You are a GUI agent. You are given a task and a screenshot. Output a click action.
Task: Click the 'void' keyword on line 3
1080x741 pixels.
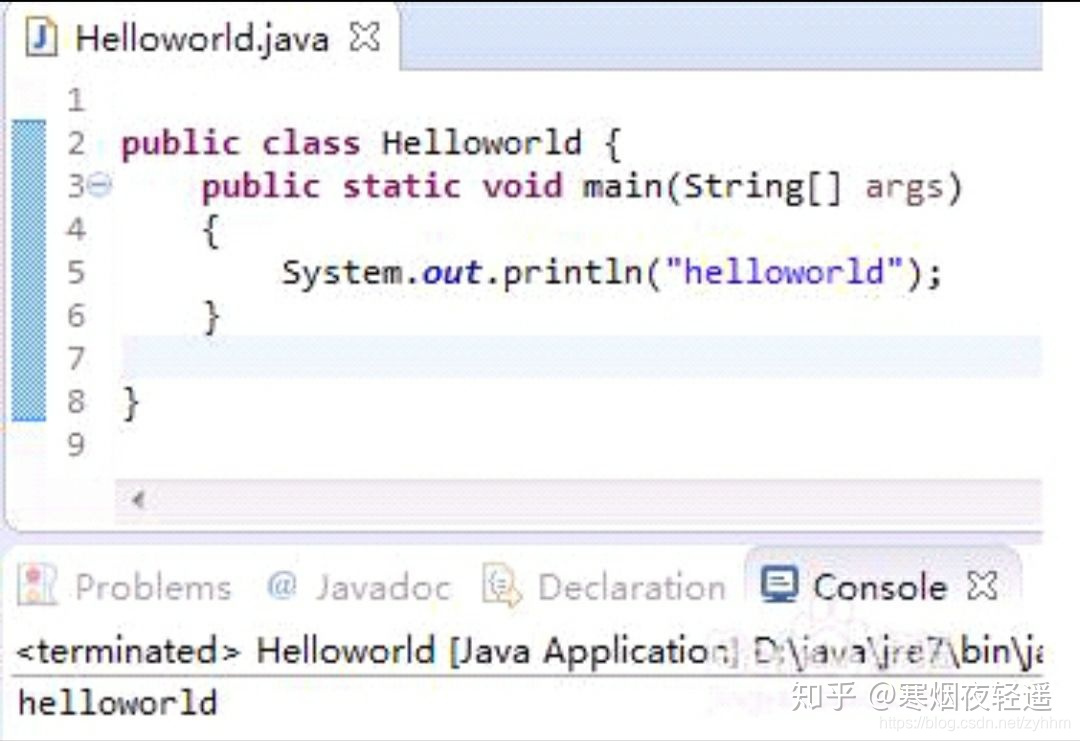pos(522,187)
